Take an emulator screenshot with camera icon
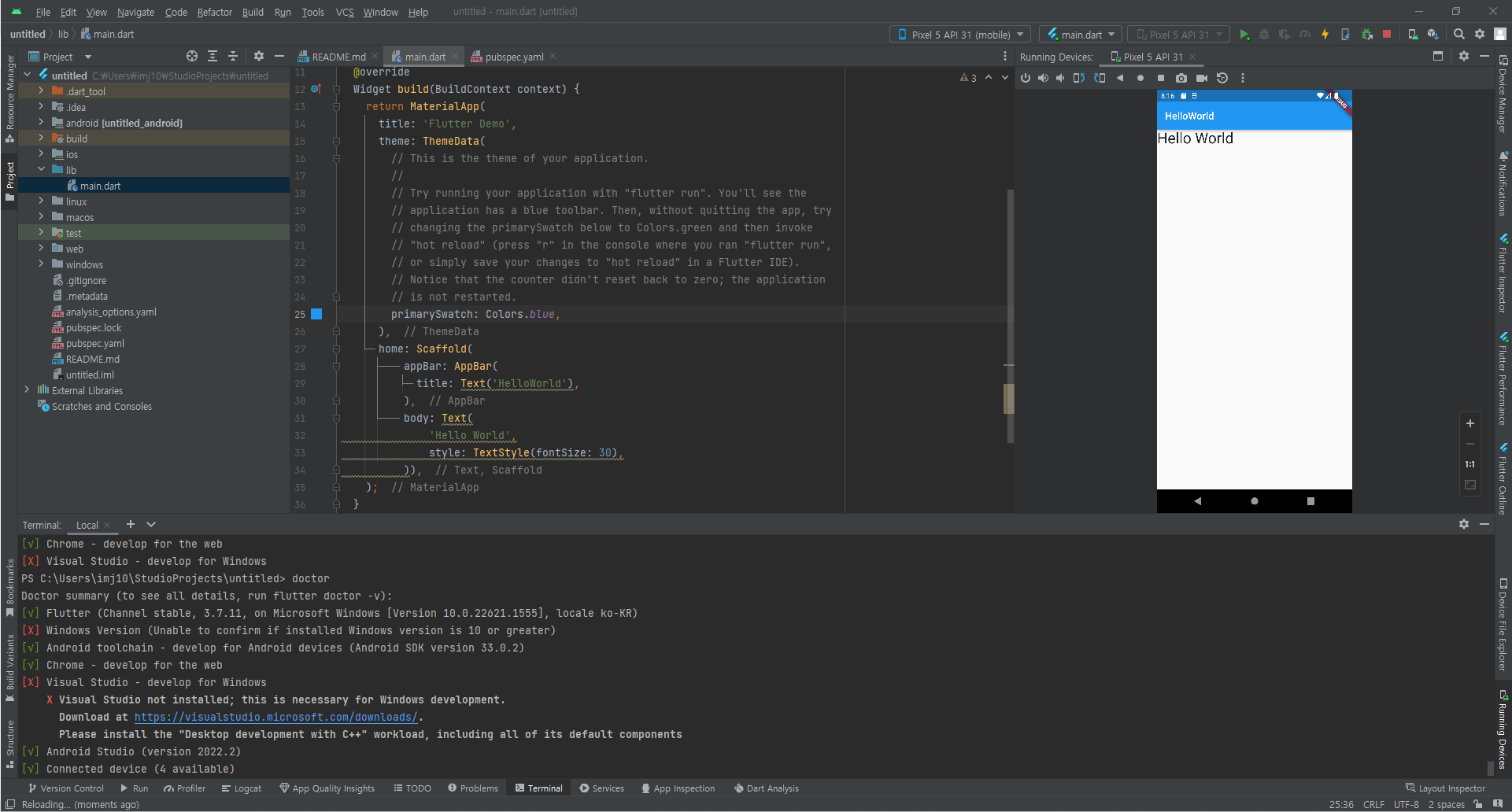The width and height of the screenshot is (1512, 812). tap(1181, 78)
